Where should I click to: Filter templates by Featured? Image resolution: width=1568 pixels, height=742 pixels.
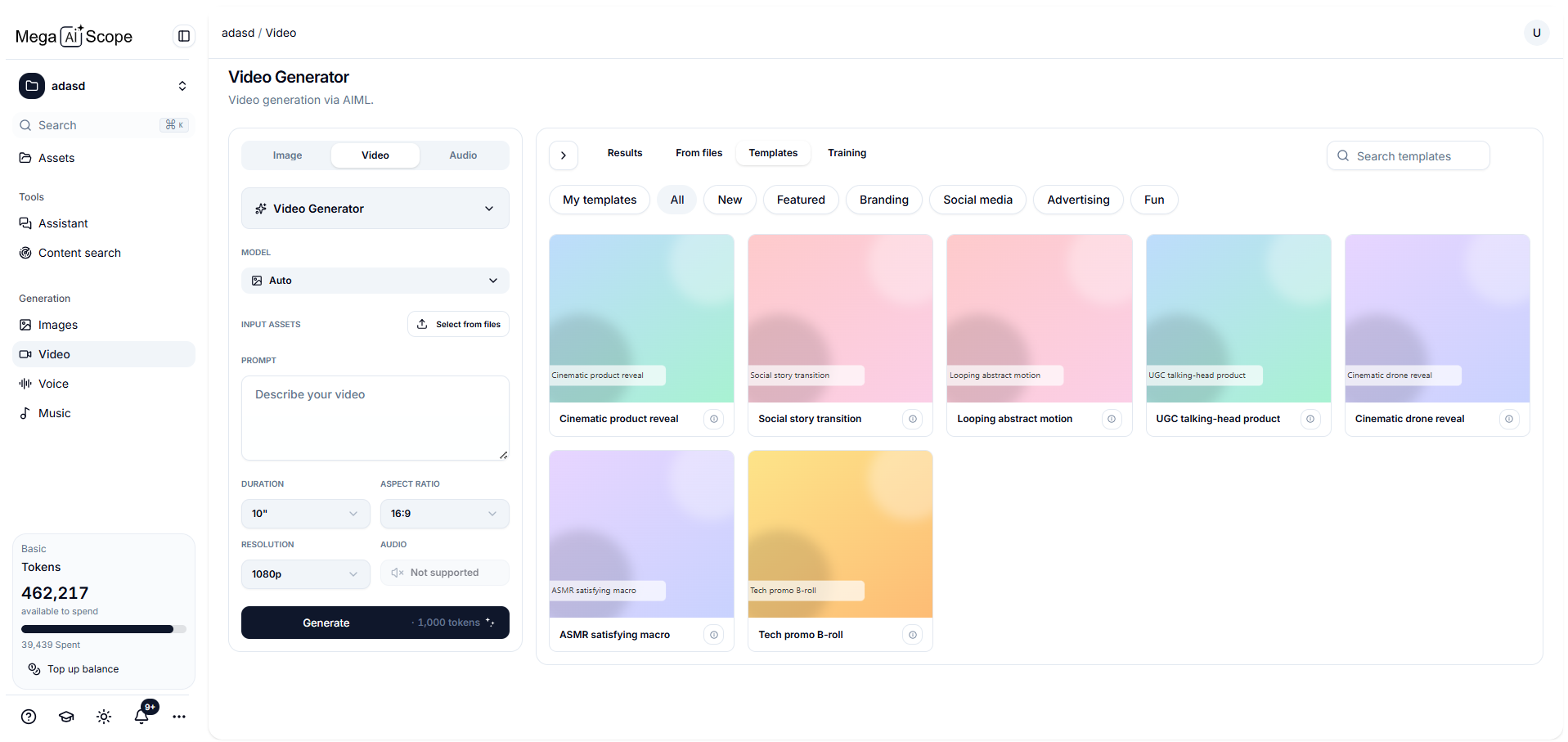pyautogui.click(x=801, y=200)
